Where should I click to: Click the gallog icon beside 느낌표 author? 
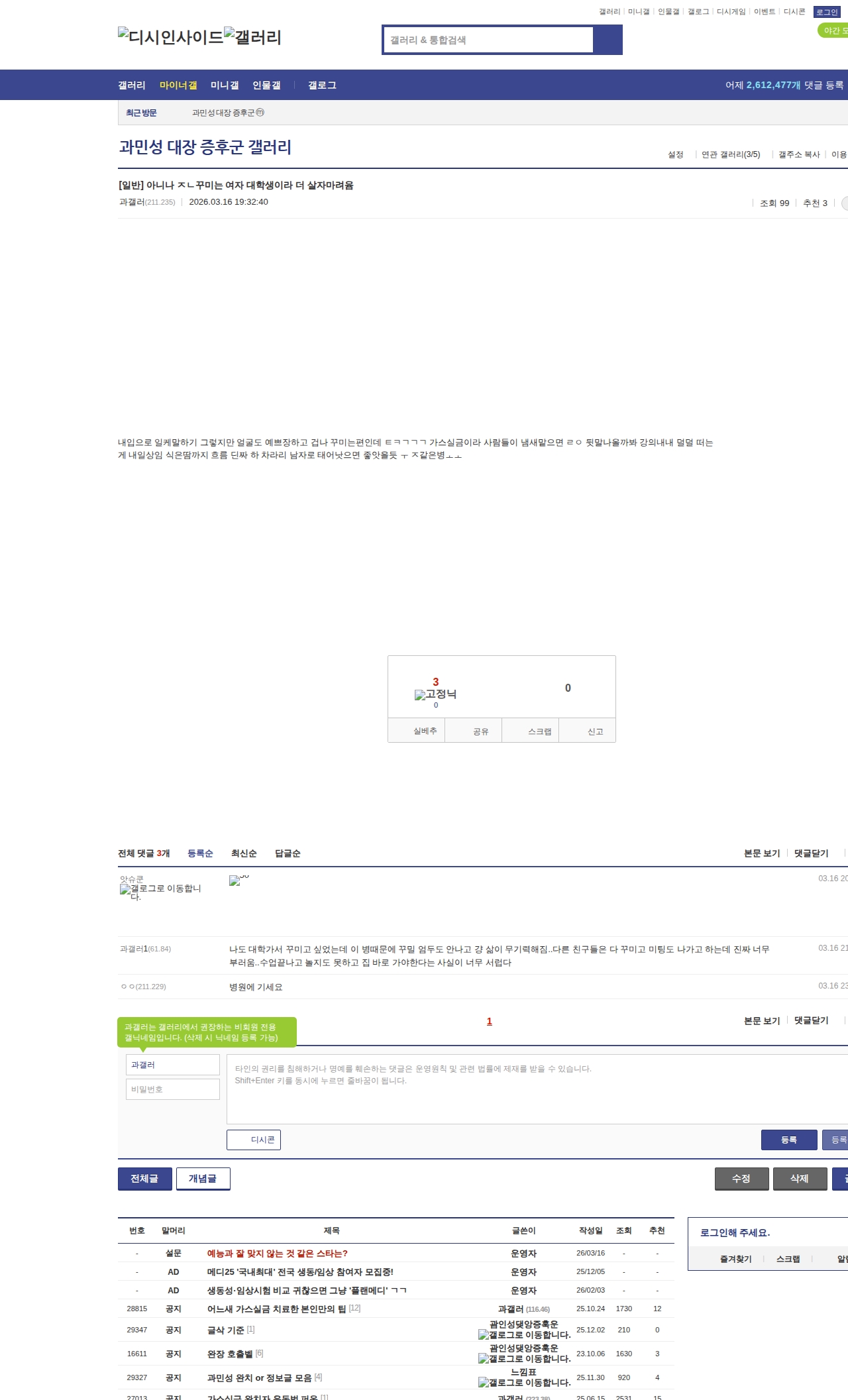(483, 1382)
